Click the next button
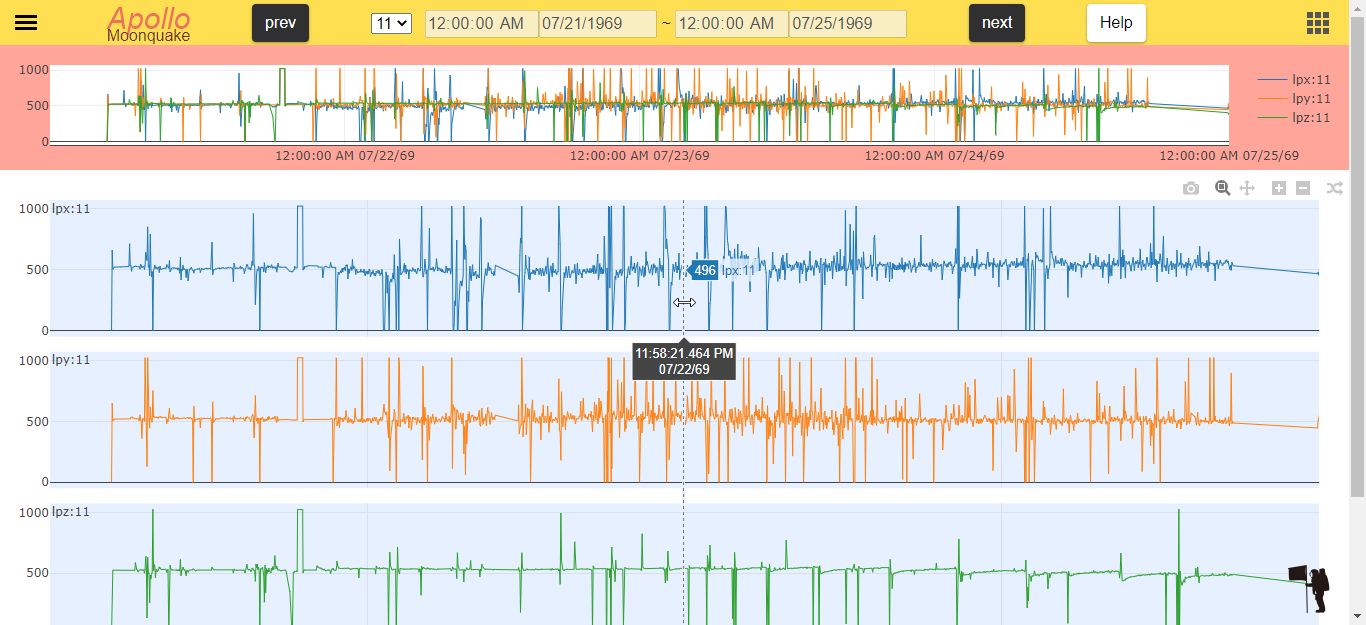The height and width of the screenshot is (625, 1366). coord(997,23)
